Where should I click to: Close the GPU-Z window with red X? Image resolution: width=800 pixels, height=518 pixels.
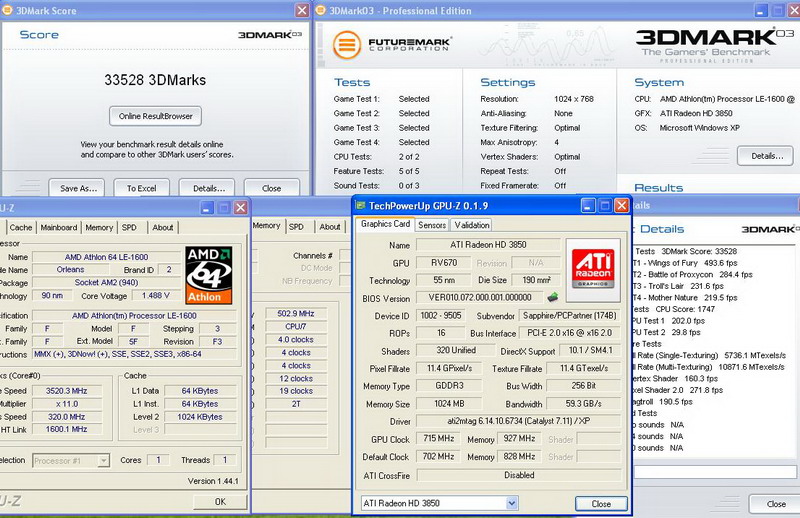pyautogui.click(x=621, y=206)
